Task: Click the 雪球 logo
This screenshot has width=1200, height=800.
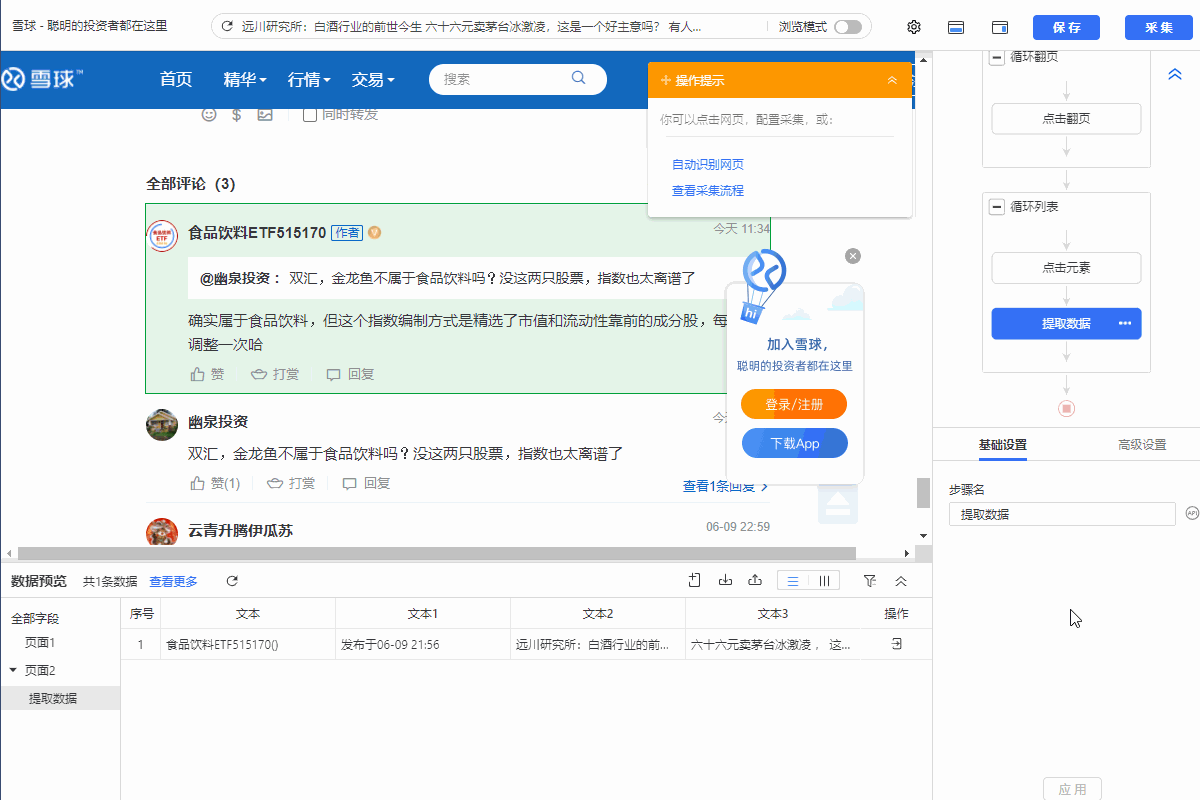Action: (42, 79)
